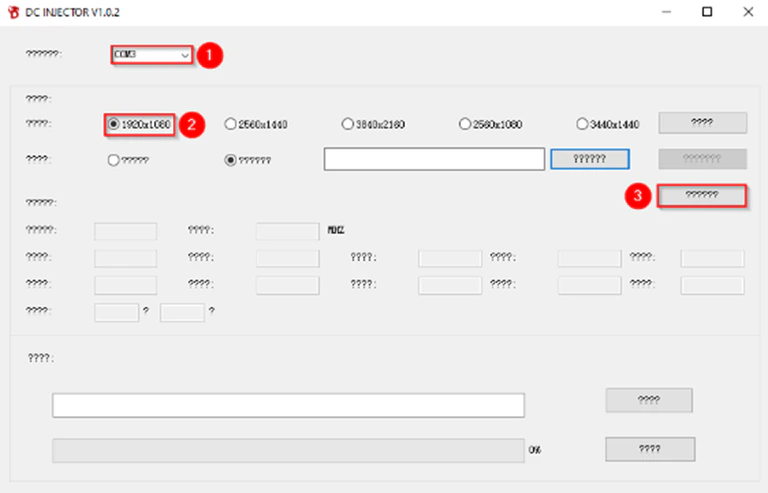Screen dimensions: 768x493
Task: Click the first of the two small adjacent fields
Action: tap(117, 312)
